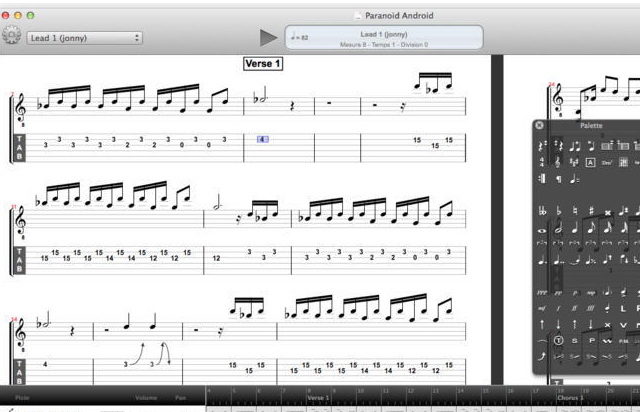Start playback with the play button
640x412 pixels.
click(269, 38)
